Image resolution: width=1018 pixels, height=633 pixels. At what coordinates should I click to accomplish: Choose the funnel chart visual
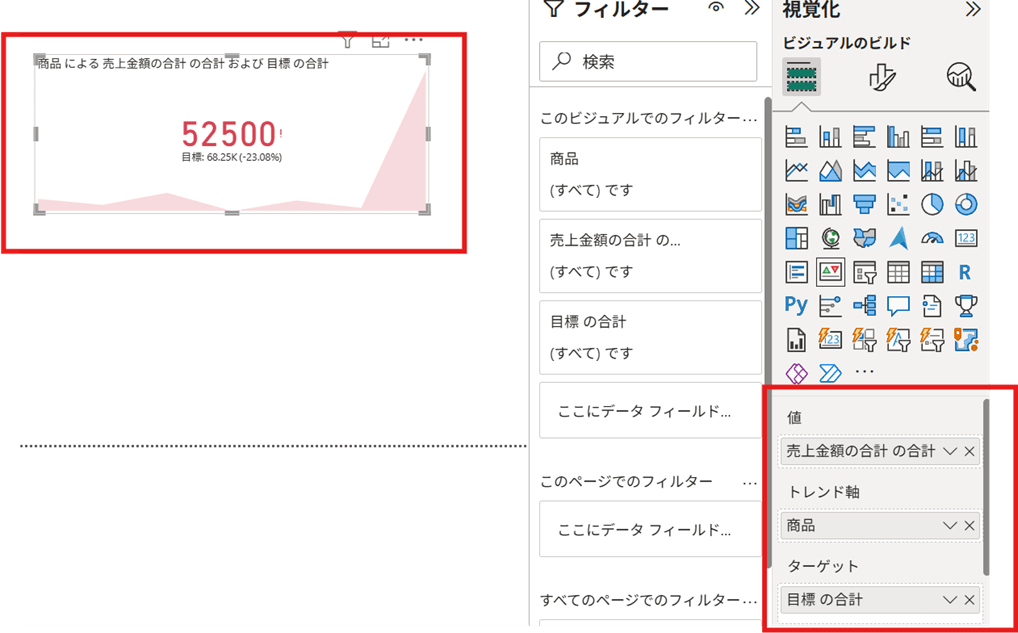(864, 204)
